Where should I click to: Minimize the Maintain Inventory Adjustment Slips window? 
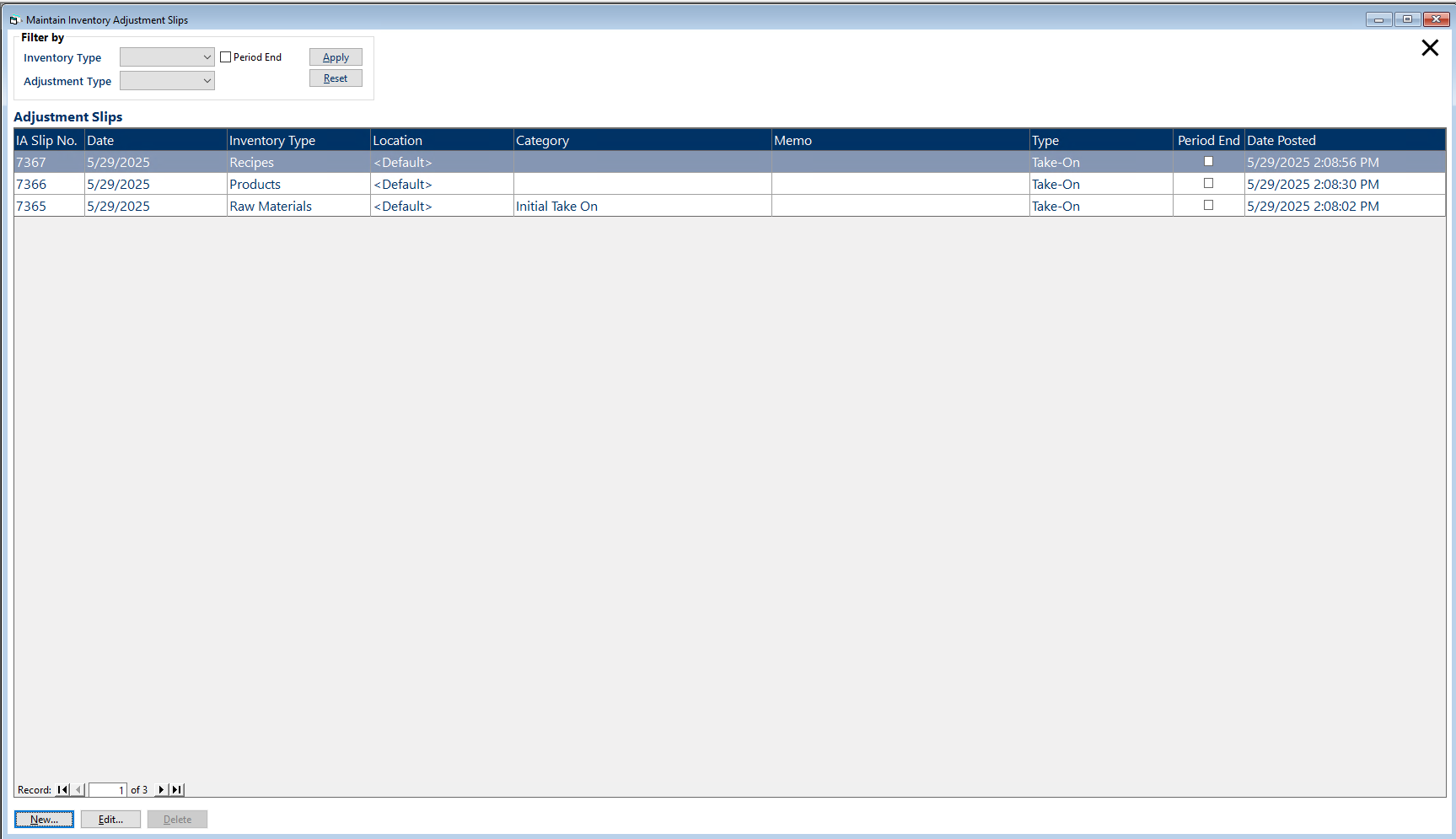click(1379, 19)
